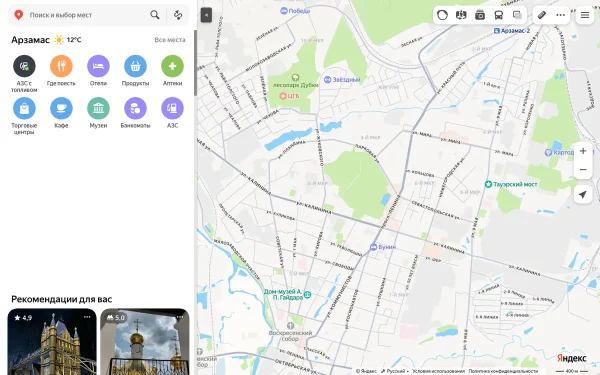
Task: Open the three-dots more tools menu
Action: [x=561, y=15]
